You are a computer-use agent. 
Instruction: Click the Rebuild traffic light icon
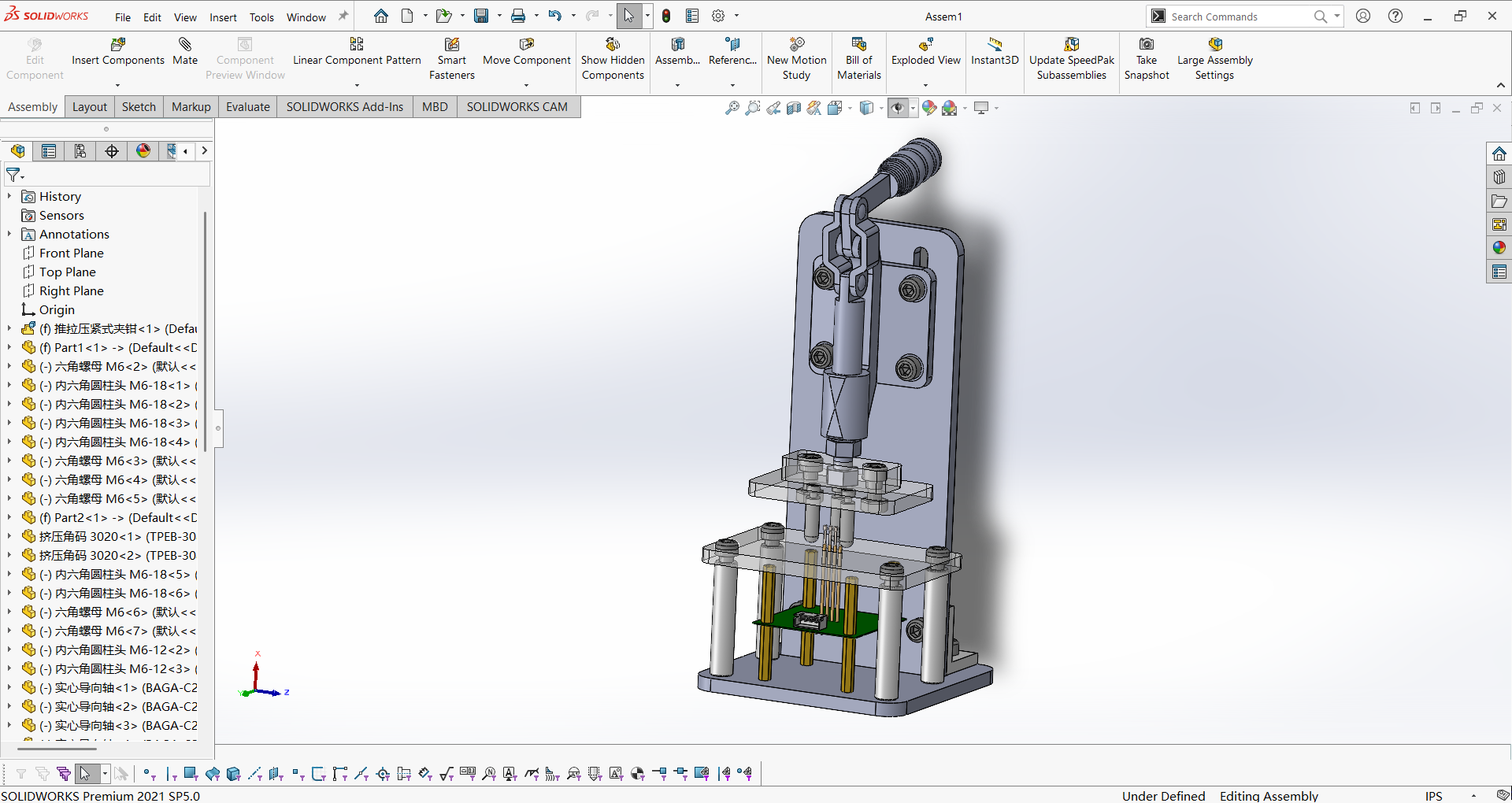(666, 16)
